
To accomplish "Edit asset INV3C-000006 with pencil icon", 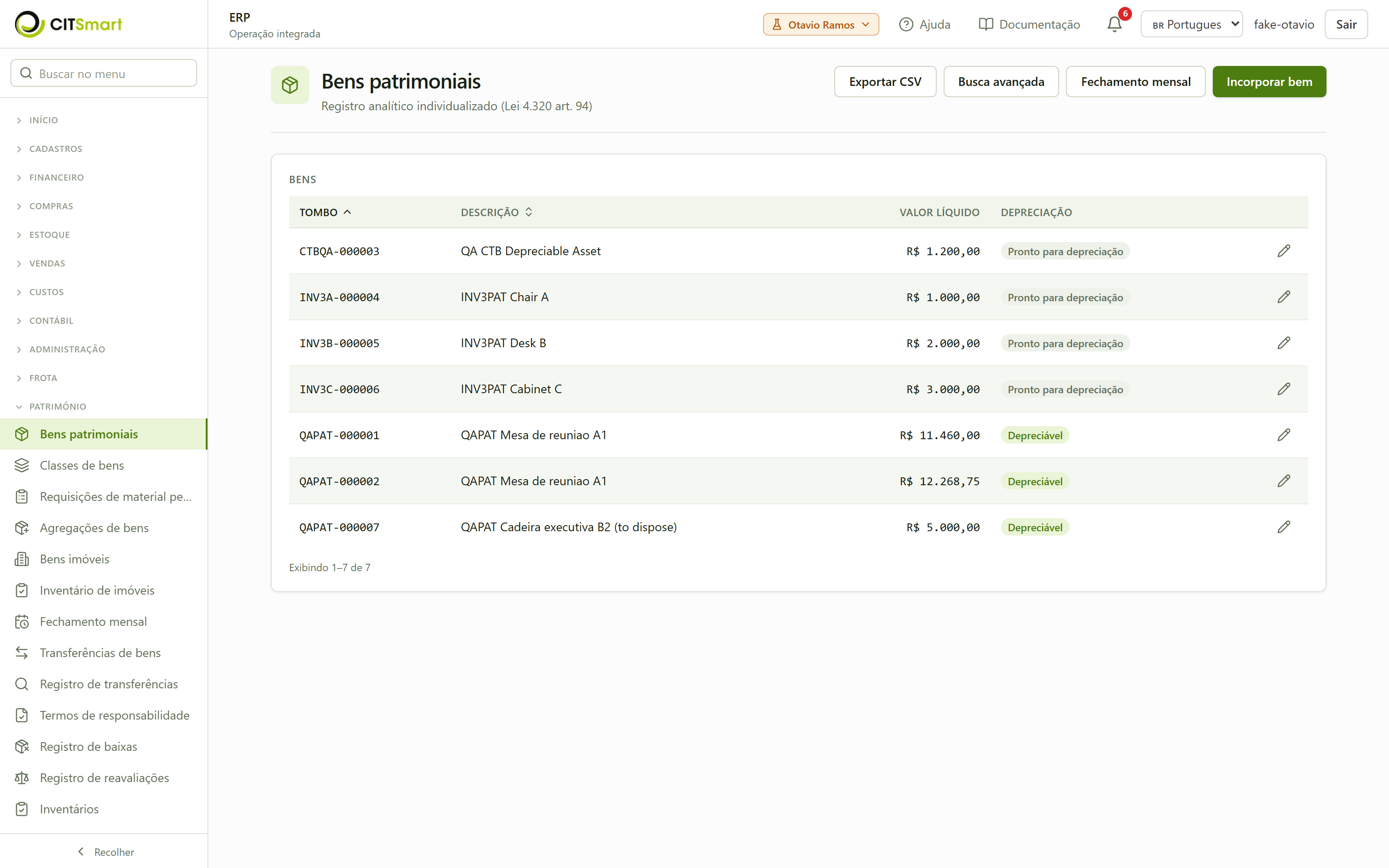I will tap(1284, 389).
